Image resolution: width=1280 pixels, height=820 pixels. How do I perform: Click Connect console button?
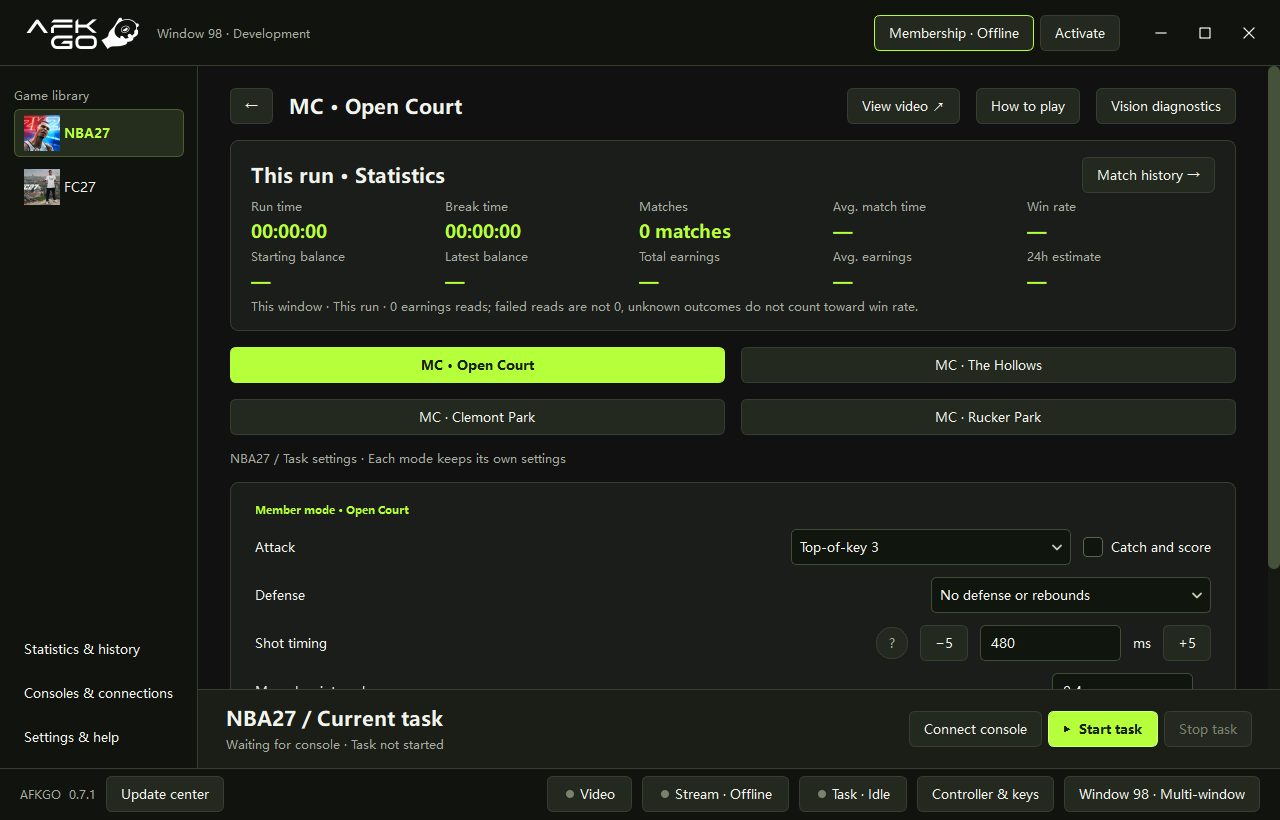(975, 729)
